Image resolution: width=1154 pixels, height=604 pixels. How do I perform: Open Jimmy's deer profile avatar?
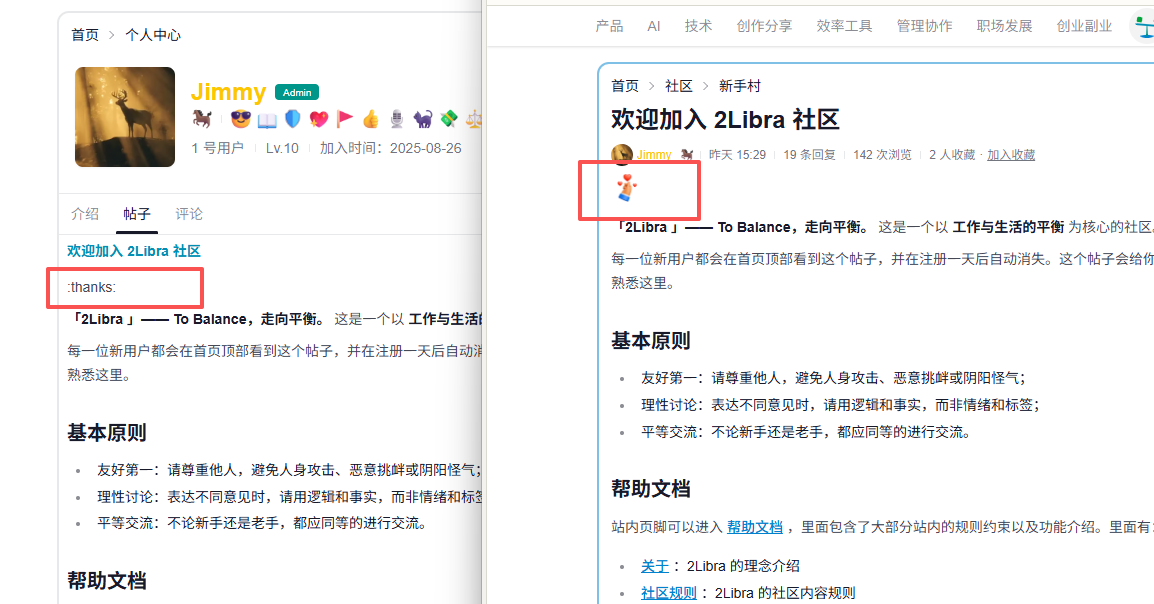coord(125,117)
